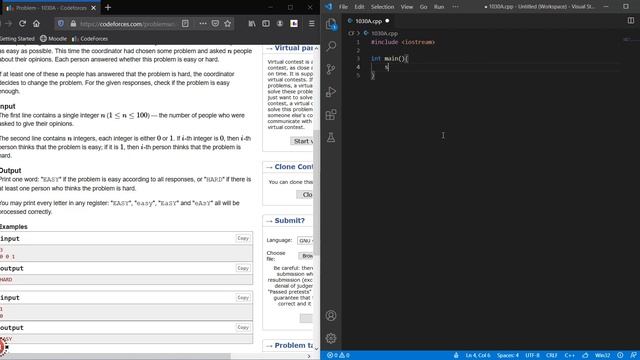Open page actions three-dot menu
The width and height of the screenshot is (640, 360).
point(203,24)
